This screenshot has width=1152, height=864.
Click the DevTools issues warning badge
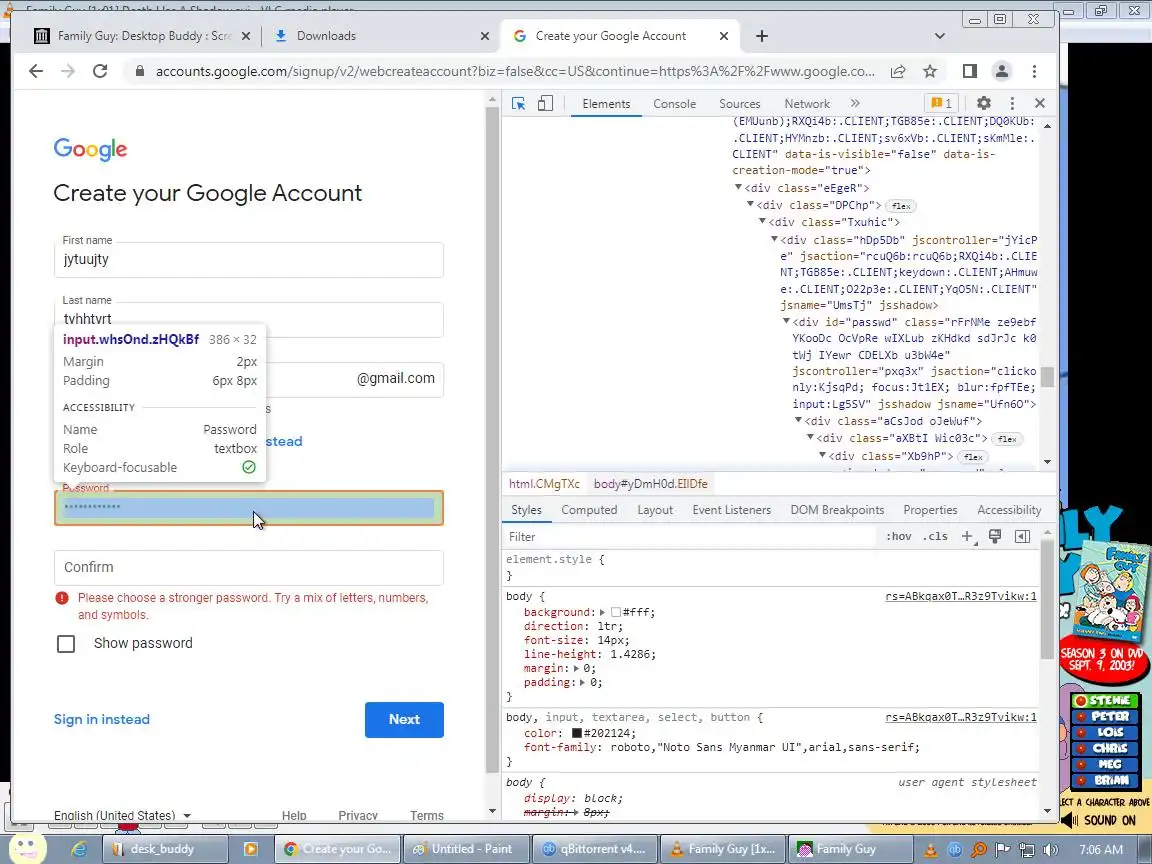(941, 104)
